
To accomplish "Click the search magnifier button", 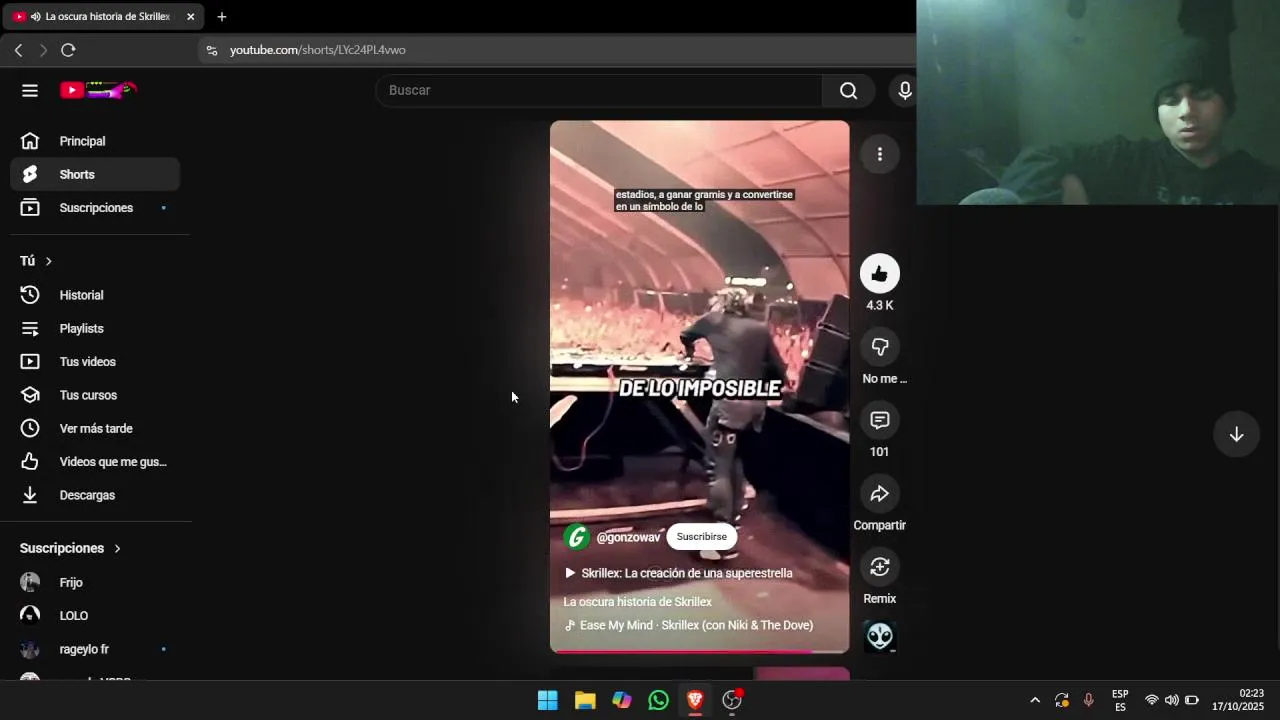I will point(848,90).
